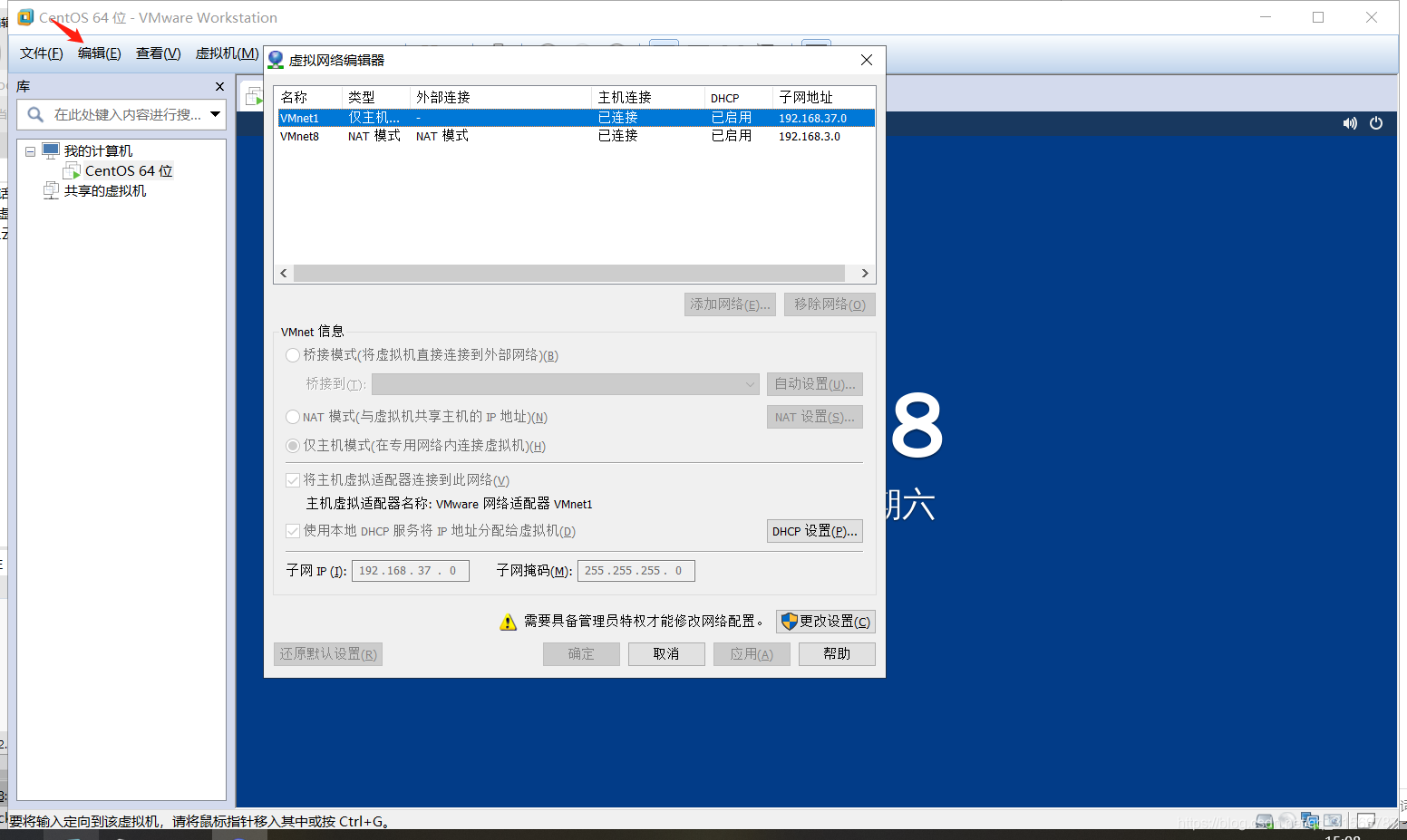Screen dimensions: 1407x840
Task: Select 仅主机模式 radio button
Action: coord(293,446)
